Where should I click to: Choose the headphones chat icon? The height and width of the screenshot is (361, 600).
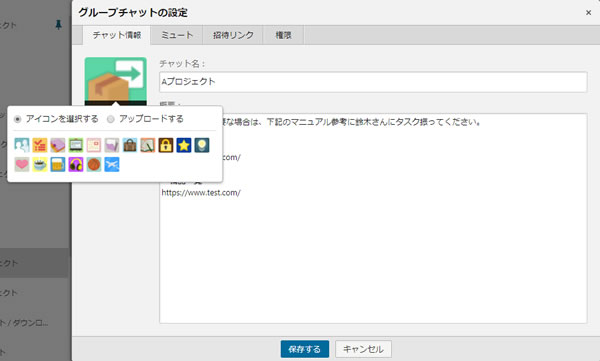coord(76,164)
